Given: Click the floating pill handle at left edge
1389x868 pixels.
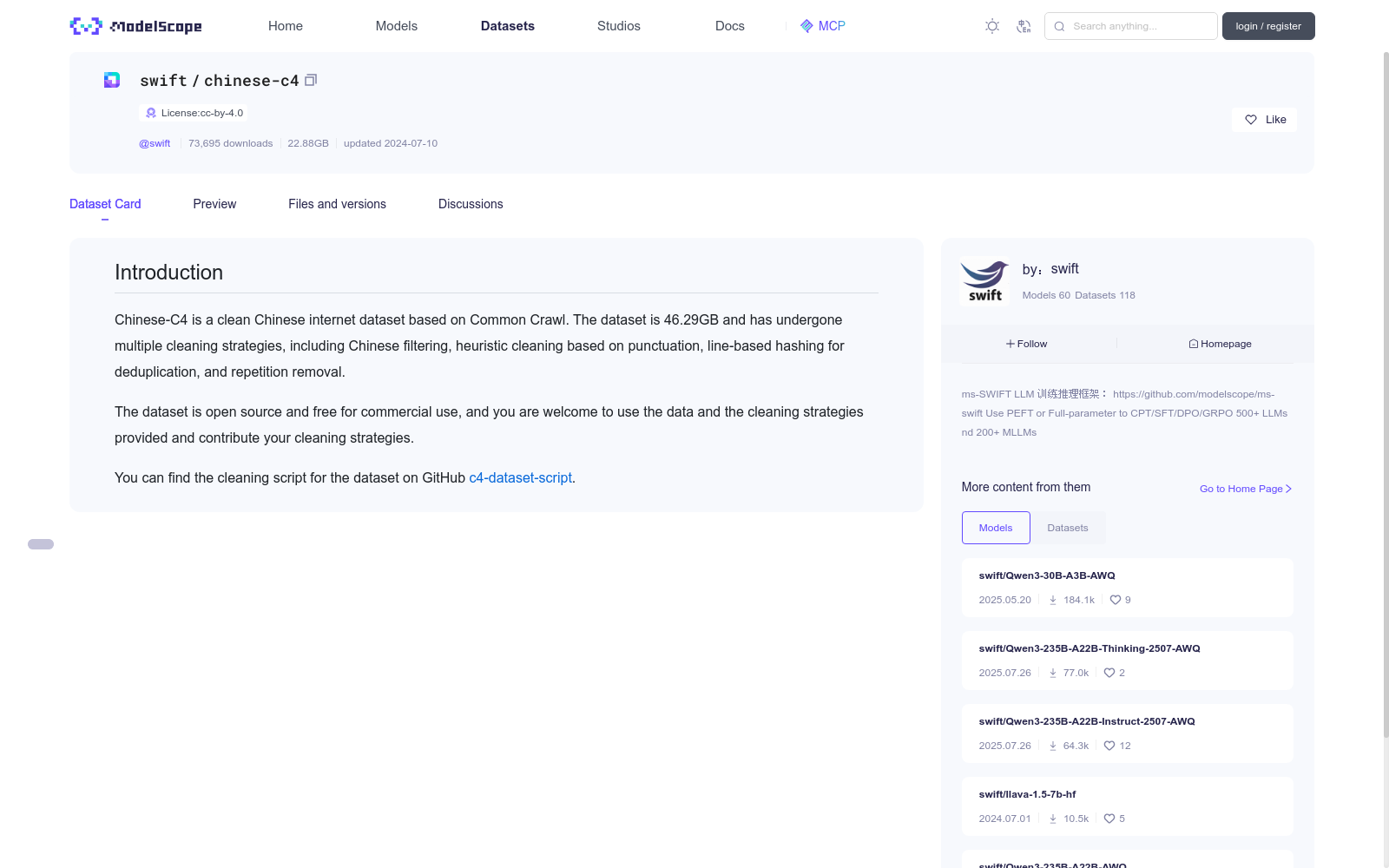Looking at the screenshot, I should coord(41,544).
